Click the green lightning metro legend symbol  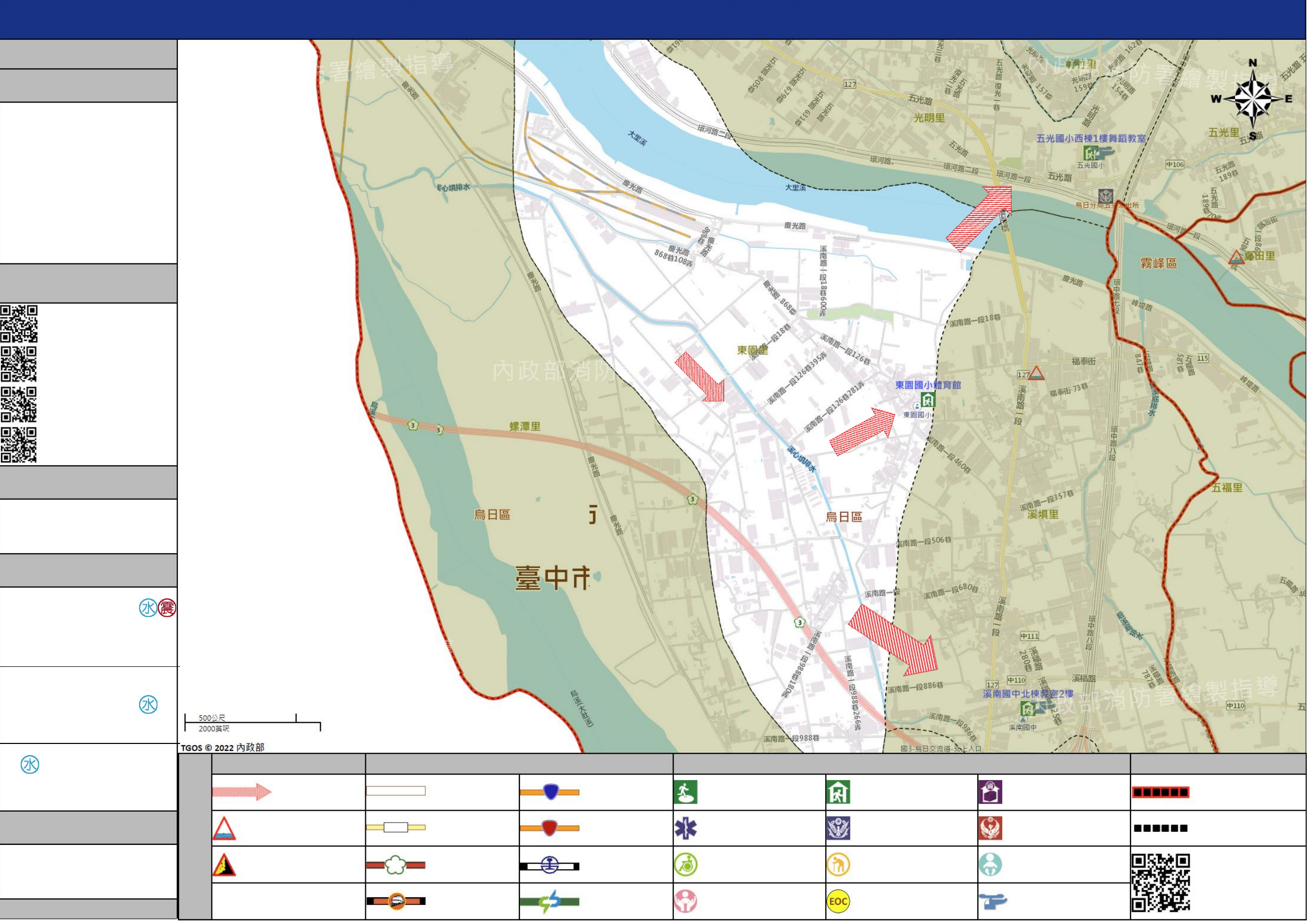(549, 902)
